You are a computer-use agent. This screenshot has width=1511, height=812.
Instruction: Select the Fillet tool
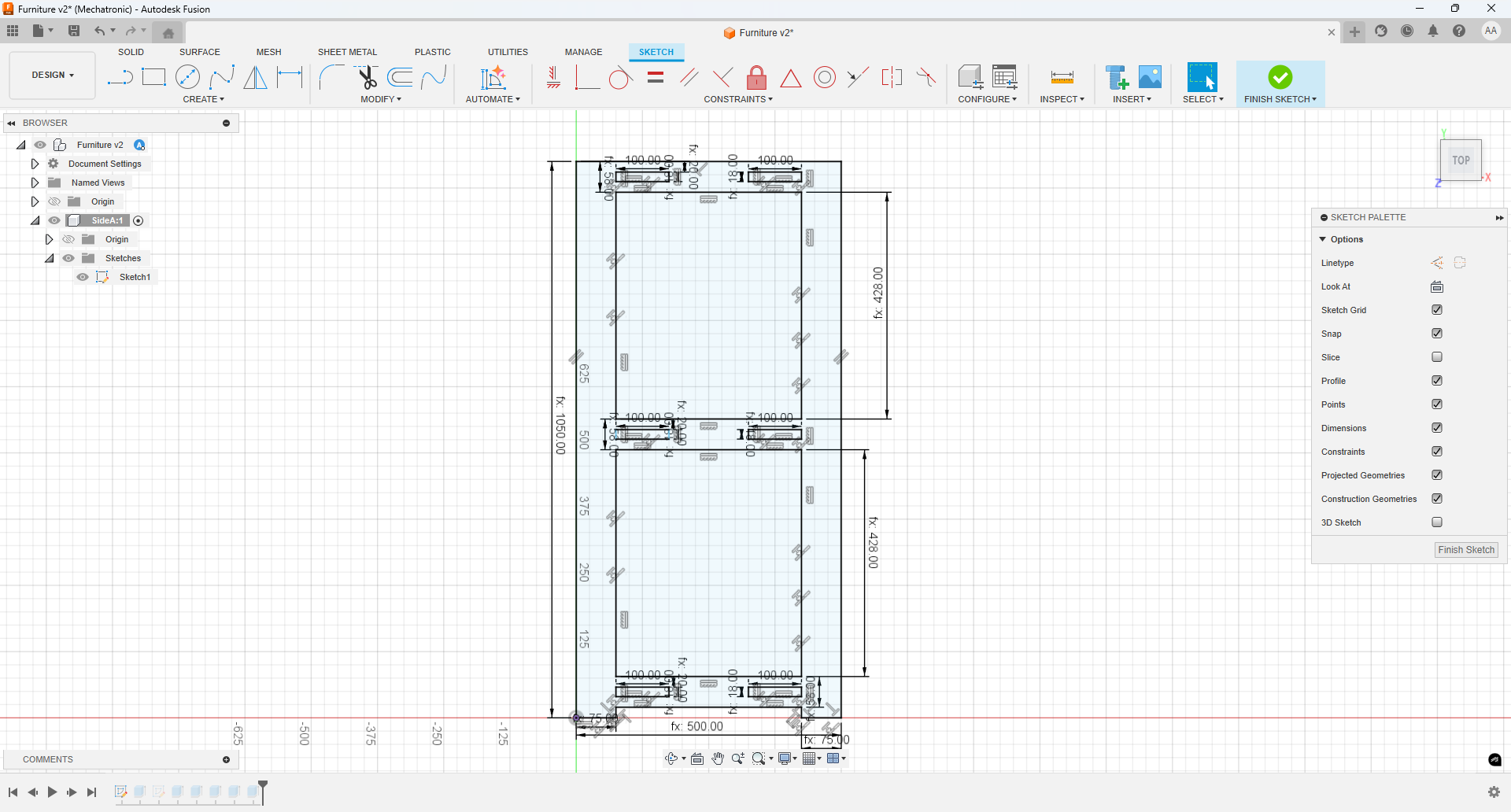click(x=331, y=77)
